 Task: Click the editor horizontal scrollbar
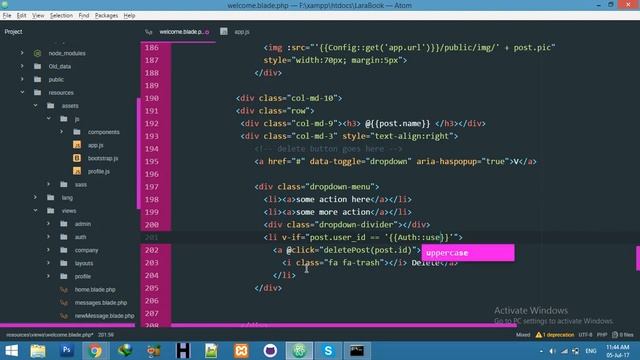[344, 325]
